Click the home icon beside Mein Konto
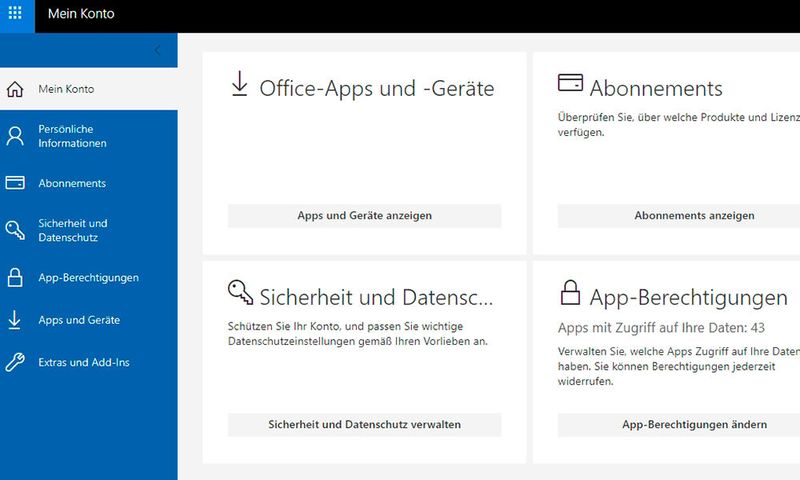 [15, 89]
